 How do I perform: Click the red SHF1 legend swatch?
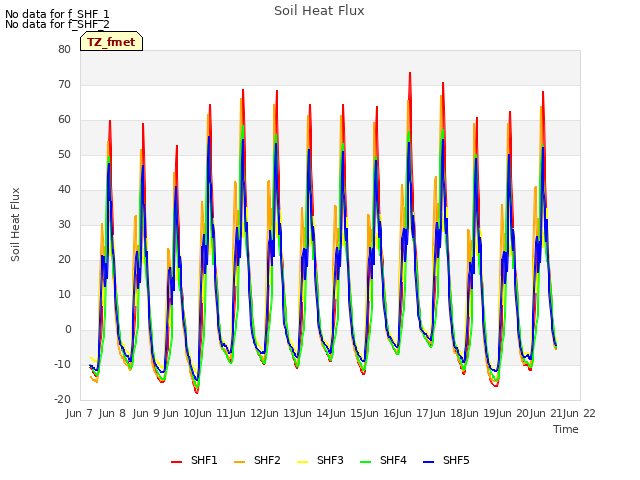tap(176, 462)
